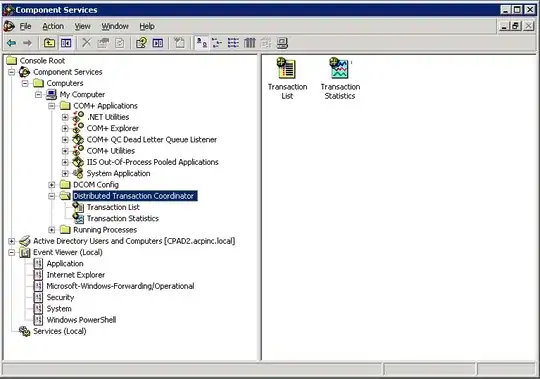Click the Forward arrow toolbar button
540x379 pixels.
click(x=27, y=43)
